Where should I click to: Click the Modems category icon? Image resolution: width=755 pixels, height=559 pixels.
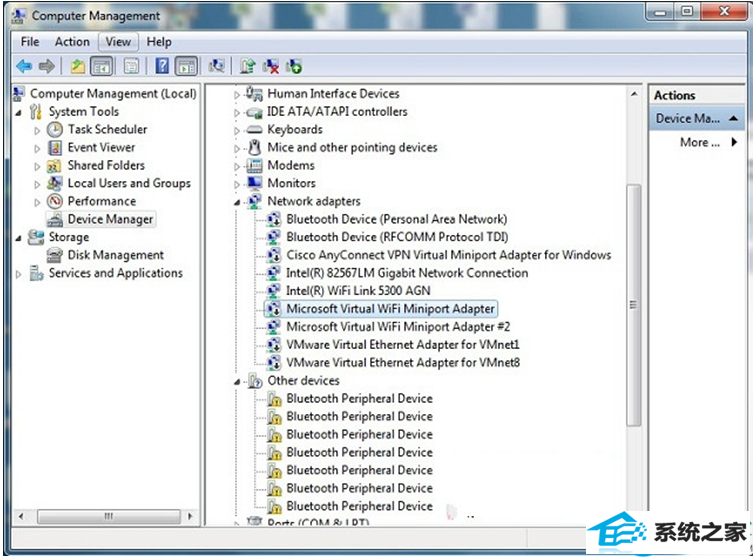[254, 166]
